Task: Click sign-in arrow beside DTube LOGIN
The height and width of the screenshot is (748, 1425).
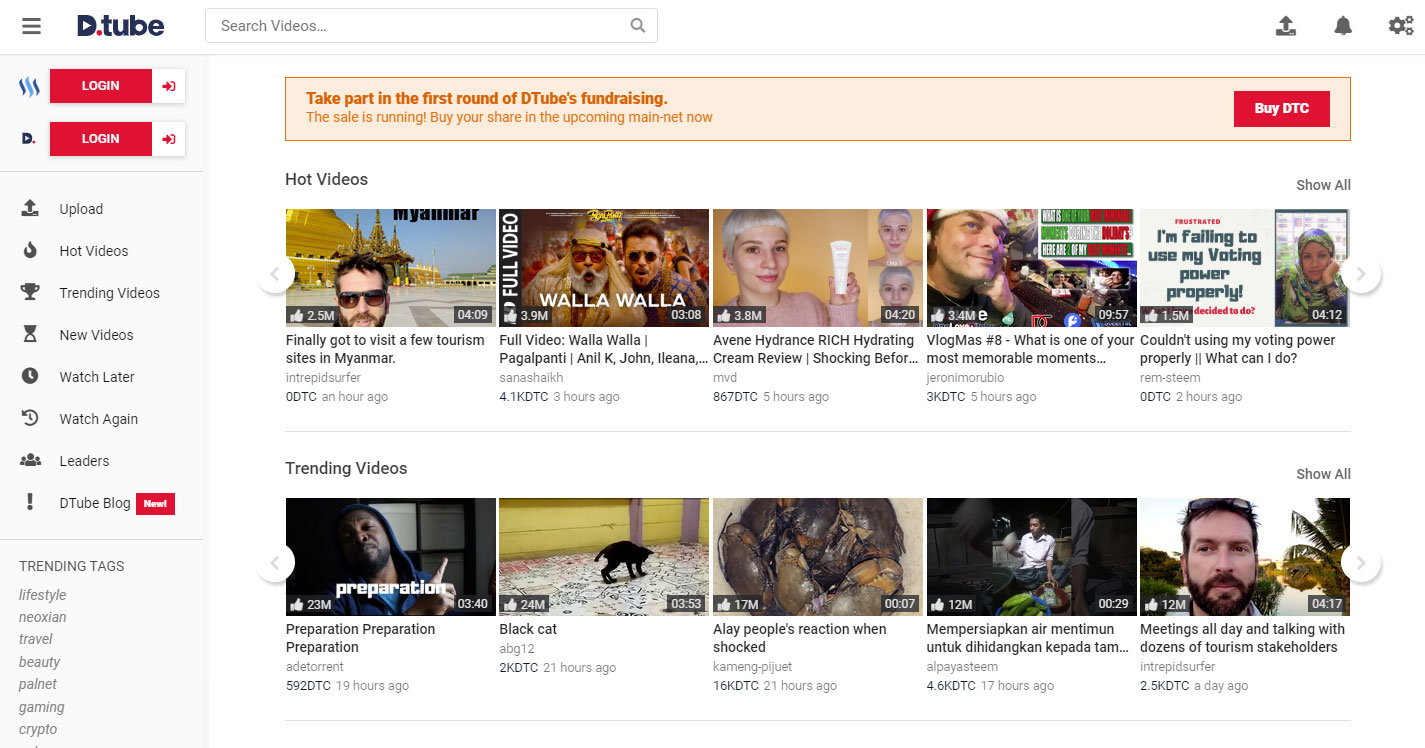Action: (169, 139)
